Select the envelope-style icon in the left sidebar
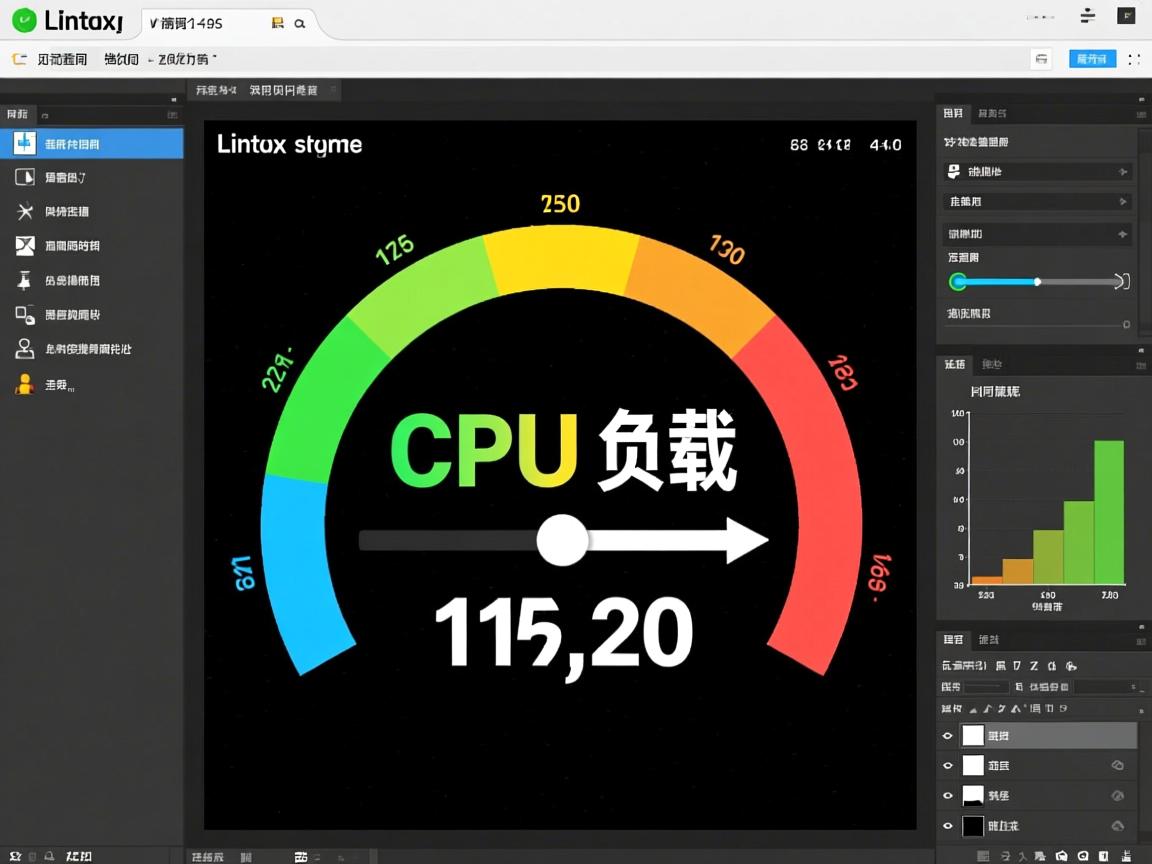Screen dimensions: 1152x864 [x=26, y=245]
